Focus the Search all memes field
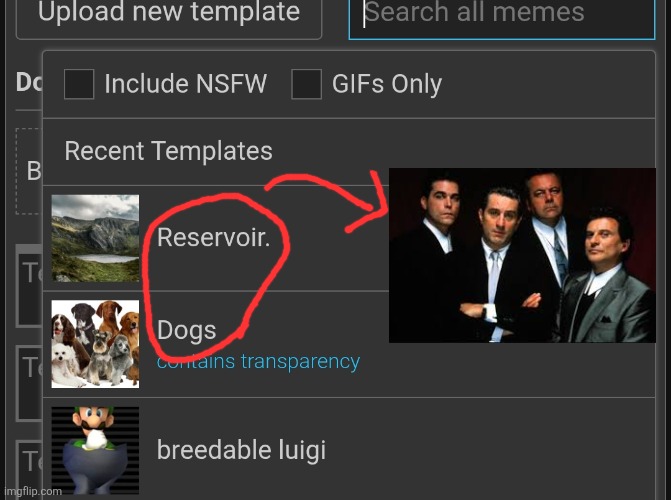Image resolution: width=671 pixels, height=500 pixels. point(502,17)
